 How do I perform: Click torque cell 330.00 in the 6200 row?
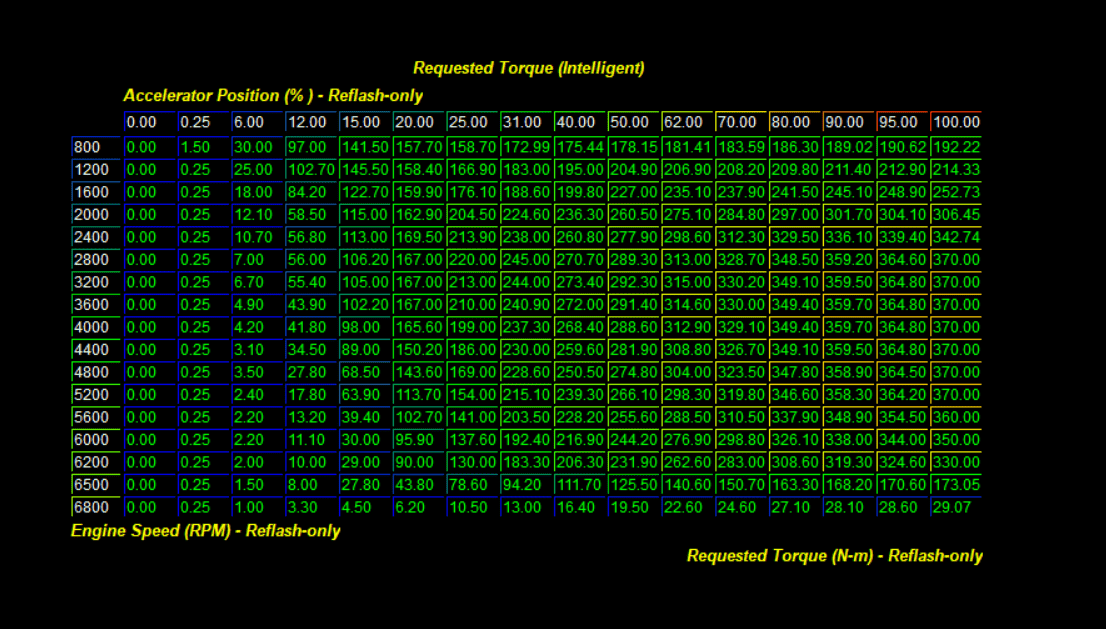pyautogui.click(x=956, y=463)
